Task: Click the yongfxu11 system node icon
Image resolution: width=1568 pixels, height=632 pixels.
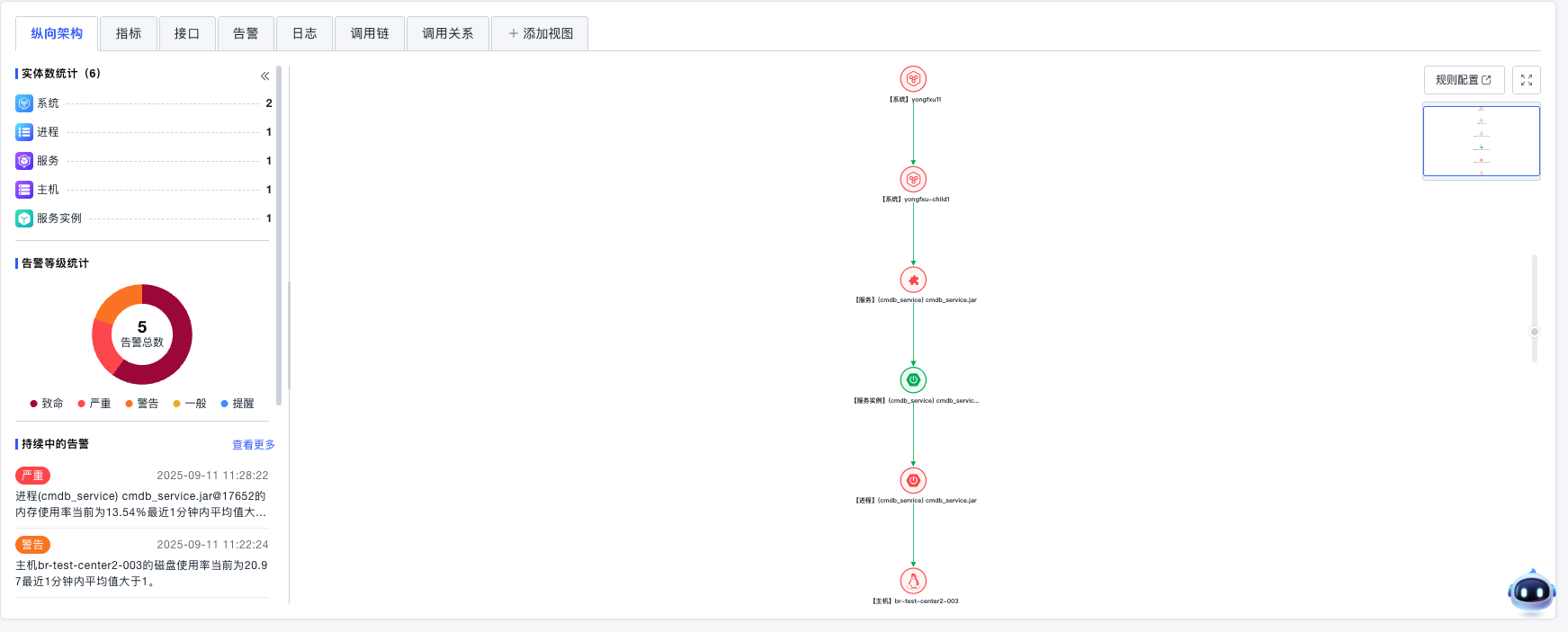Action: click(x=913, y=79)
